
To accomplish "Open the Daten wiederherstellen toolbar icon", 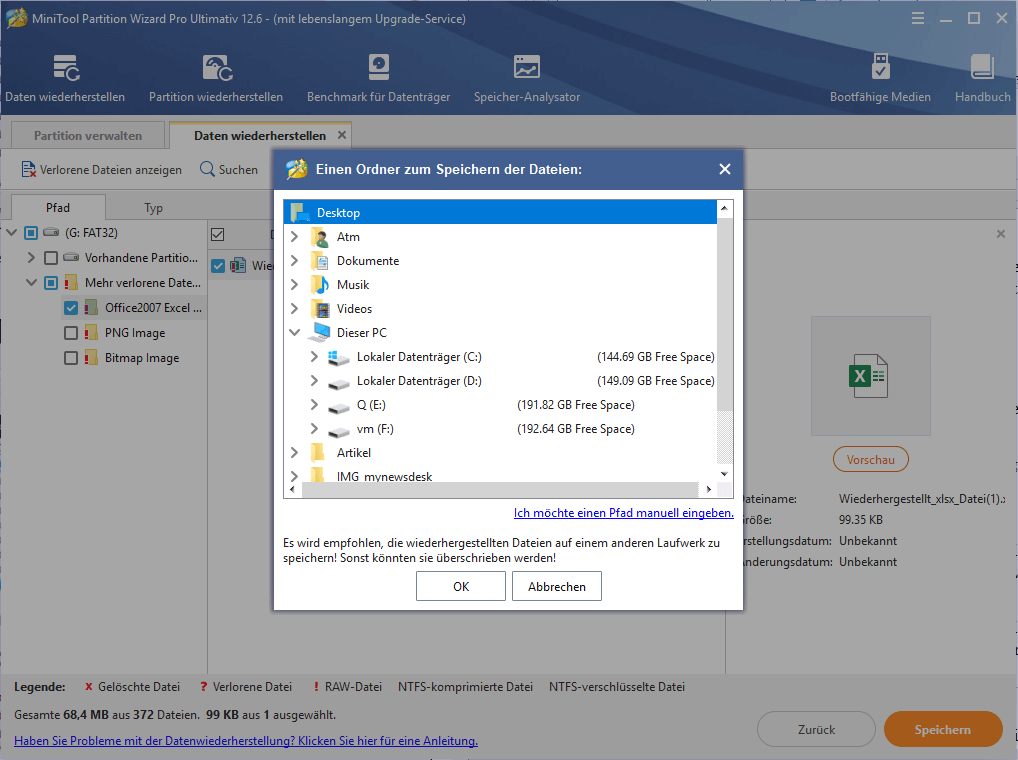I will (66, 68).
